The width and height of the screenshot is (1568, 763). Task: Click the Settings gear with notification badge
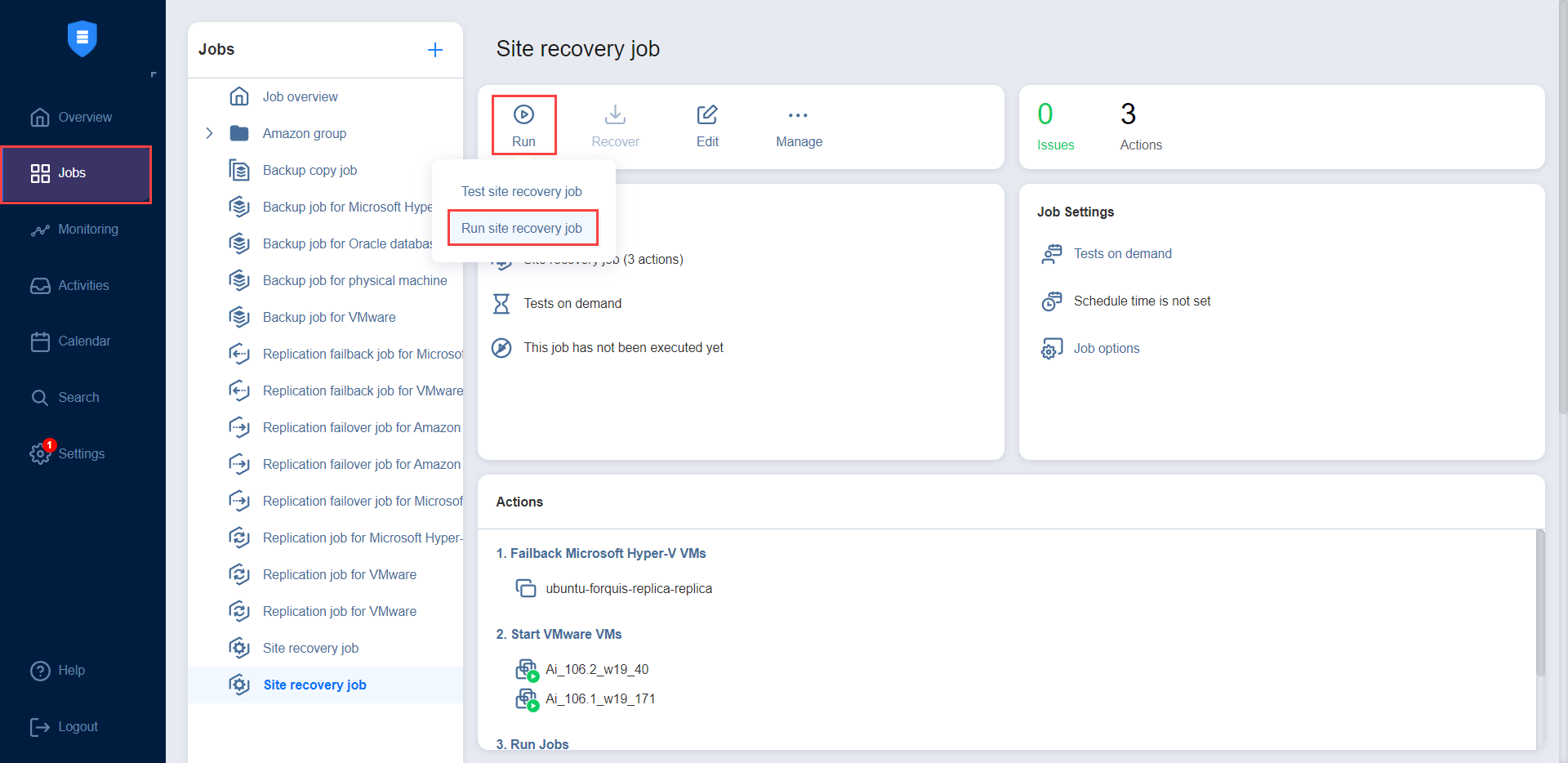click(x=41, y=453)
